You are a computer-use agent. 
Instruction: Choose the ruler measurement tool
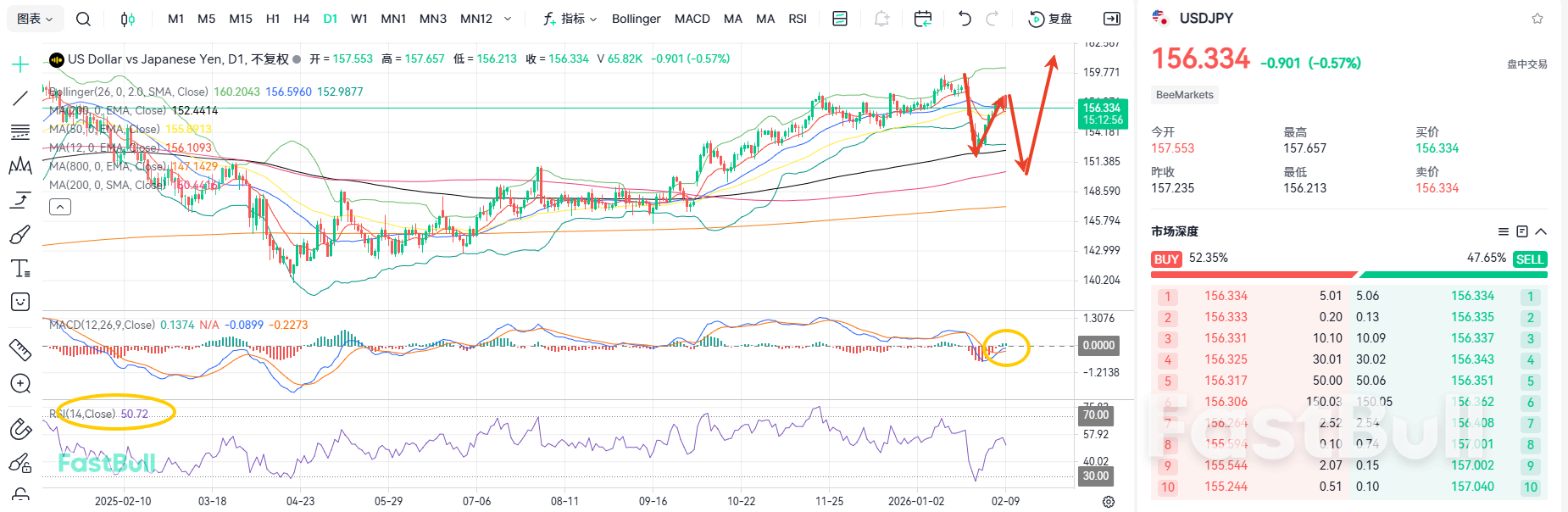pos(20,349)
